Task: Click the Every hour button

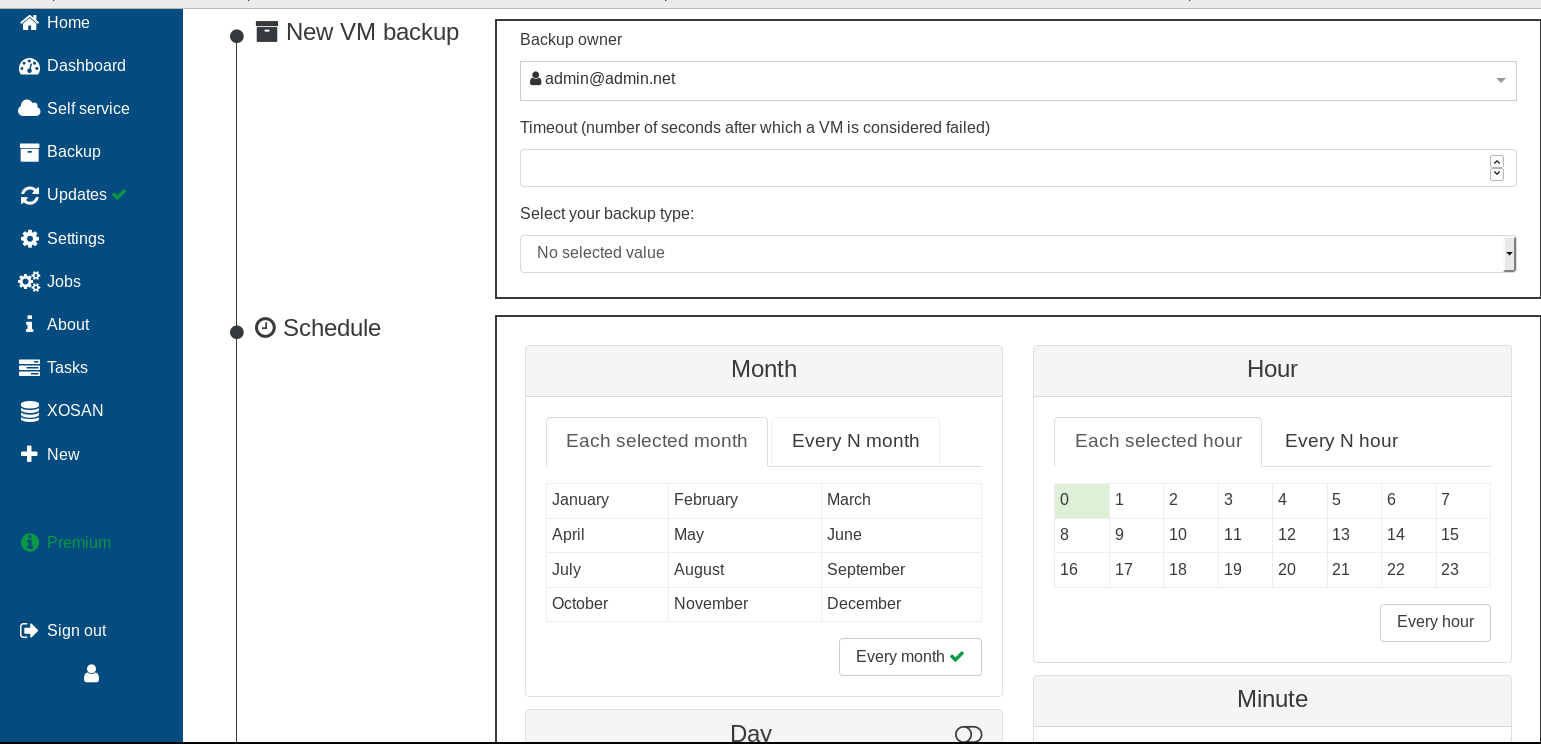Action: tap(1435, 623)
